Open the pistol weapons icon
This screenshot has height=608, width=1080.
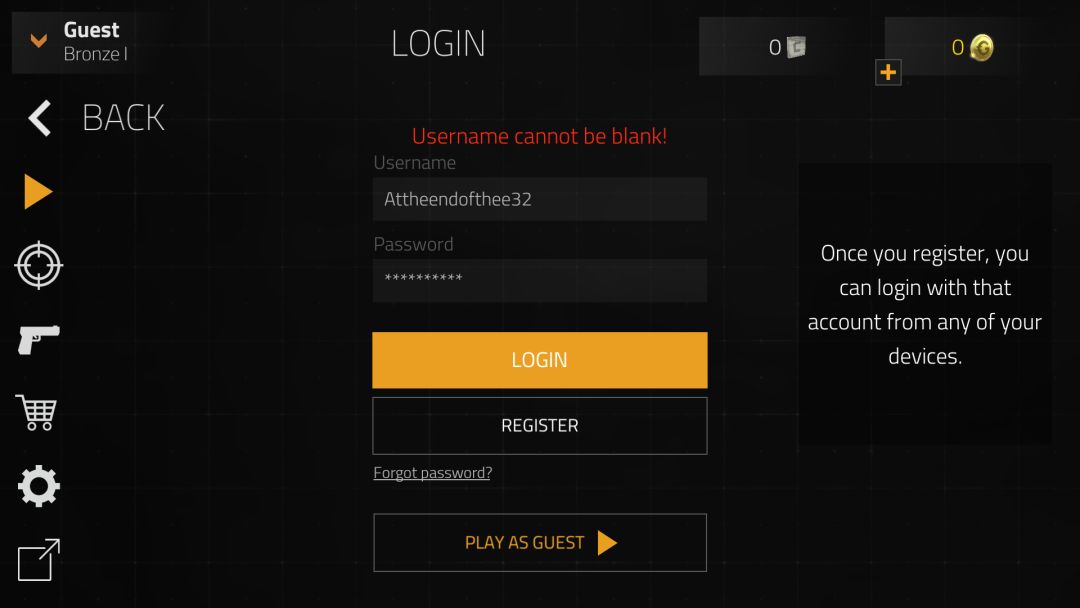pyautogui.click(x=39, y=339)
